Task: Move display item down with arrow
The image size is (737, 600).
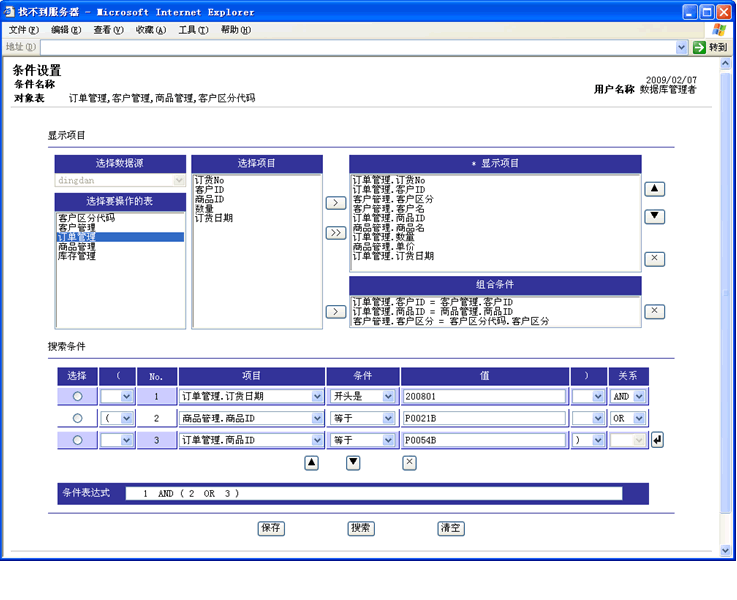Action: (654, 216)
